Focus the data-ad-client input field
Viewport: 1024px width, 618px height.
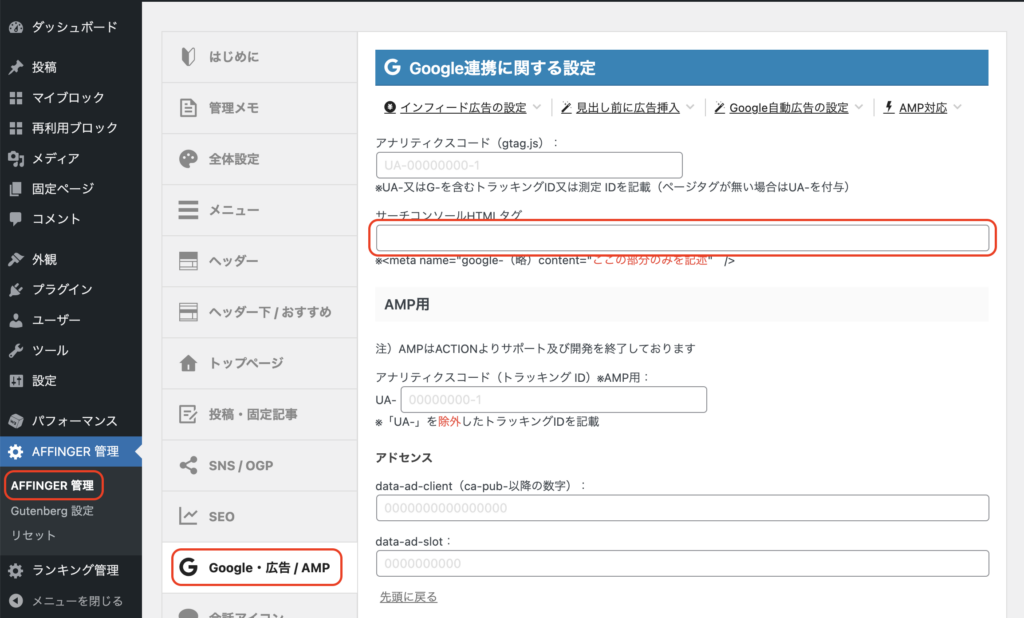pyautogui.click(x=682, y=508)
